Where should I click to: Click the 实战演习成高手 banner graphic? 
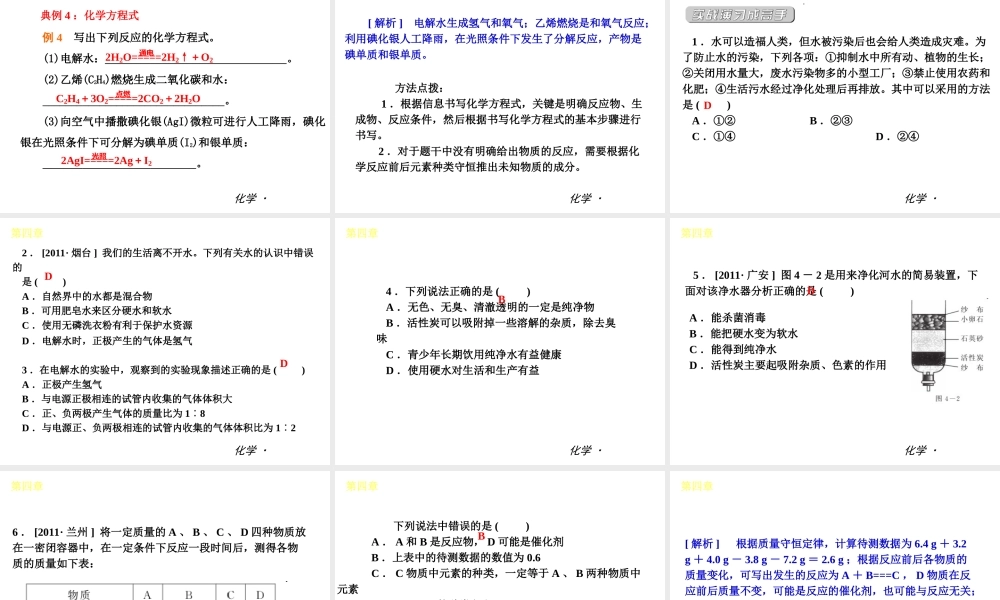(x=740, y=14)
